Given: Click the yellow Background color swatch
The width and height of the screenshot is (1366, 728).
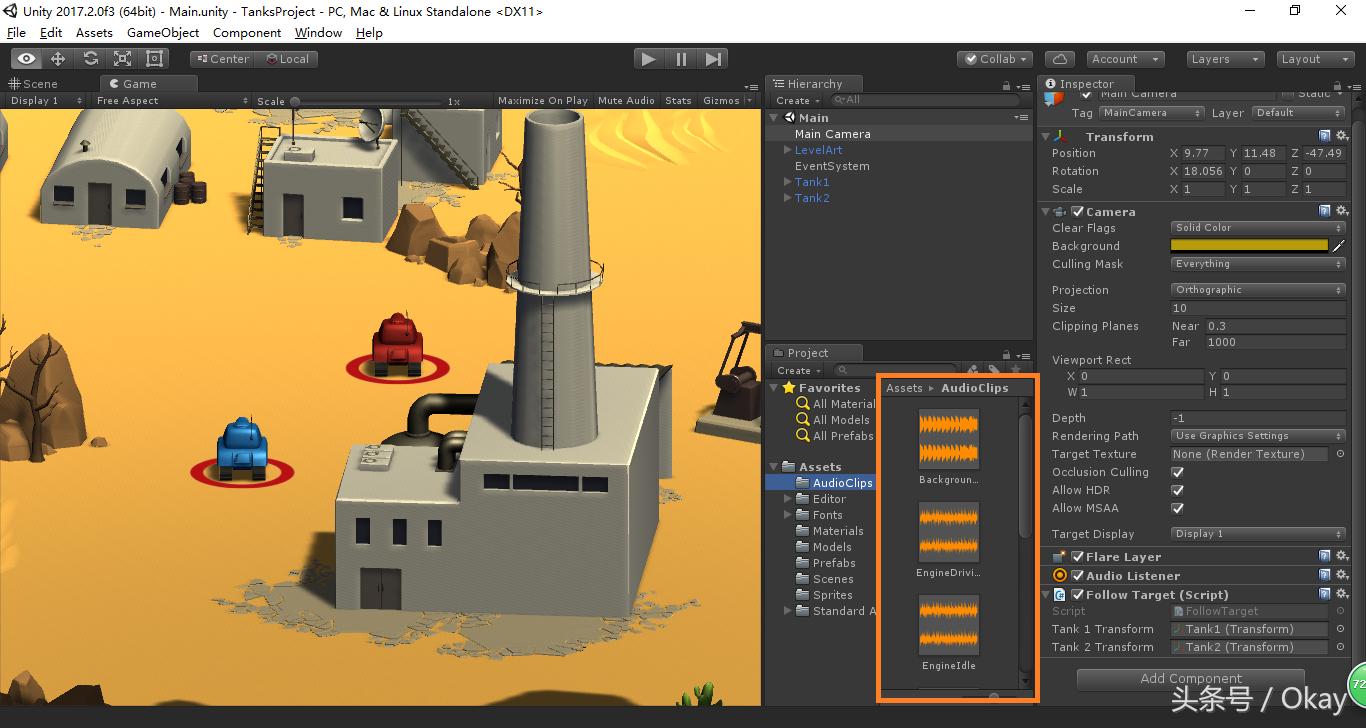Looking at the screenshot, I should tap(1250, 245).
